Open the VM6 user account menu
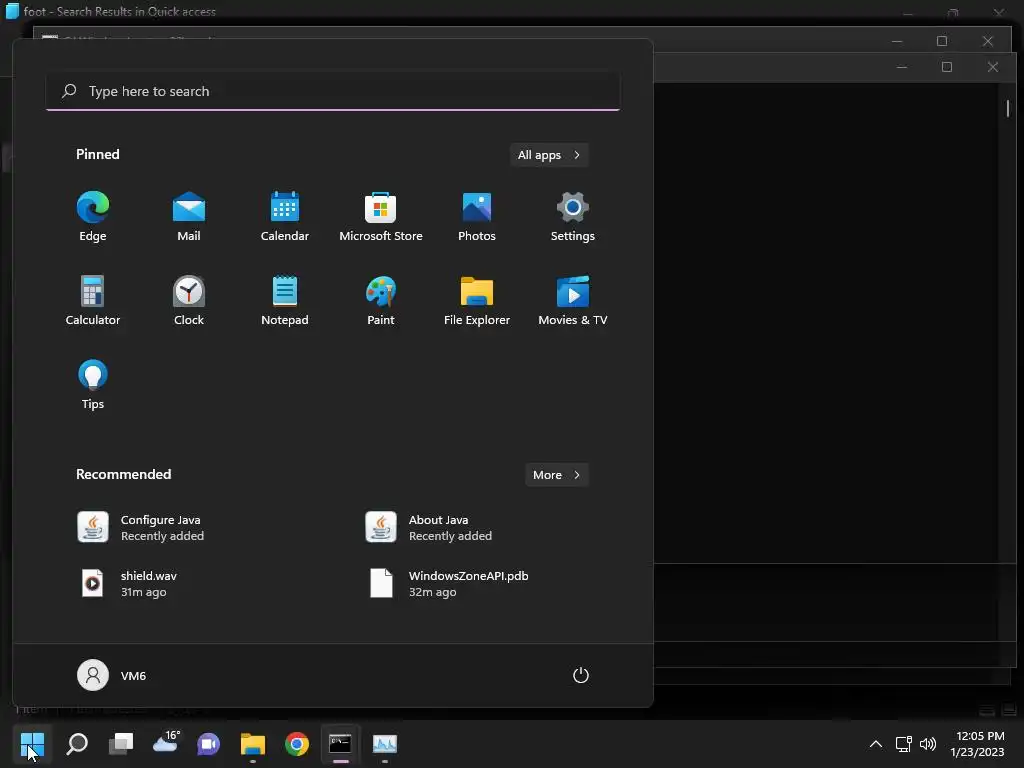The width and height of the screenshot is (1024, 768). click(x=112, y=675)
